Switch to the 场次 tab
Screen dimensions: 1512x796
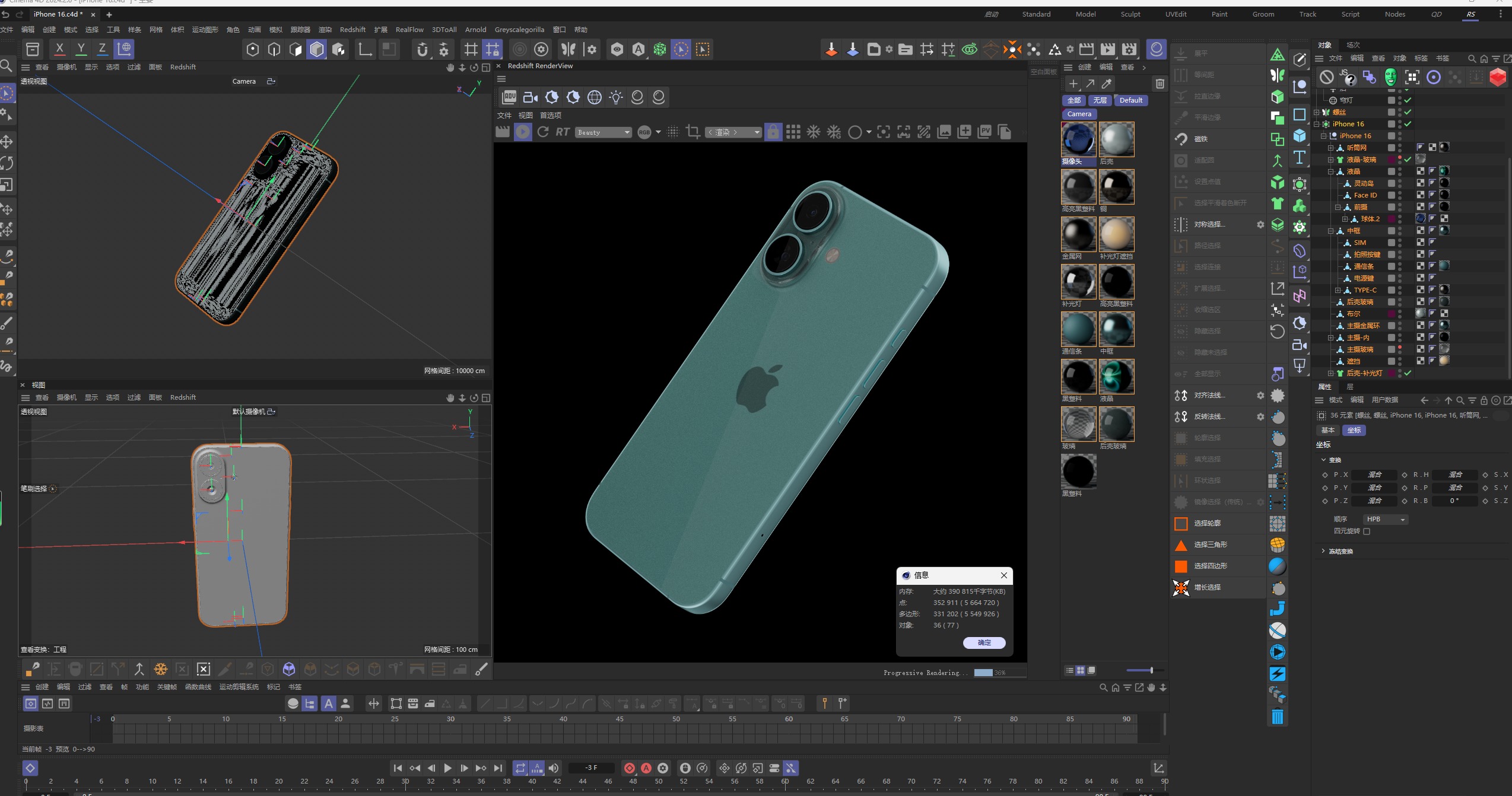[x=1353, y=45]
